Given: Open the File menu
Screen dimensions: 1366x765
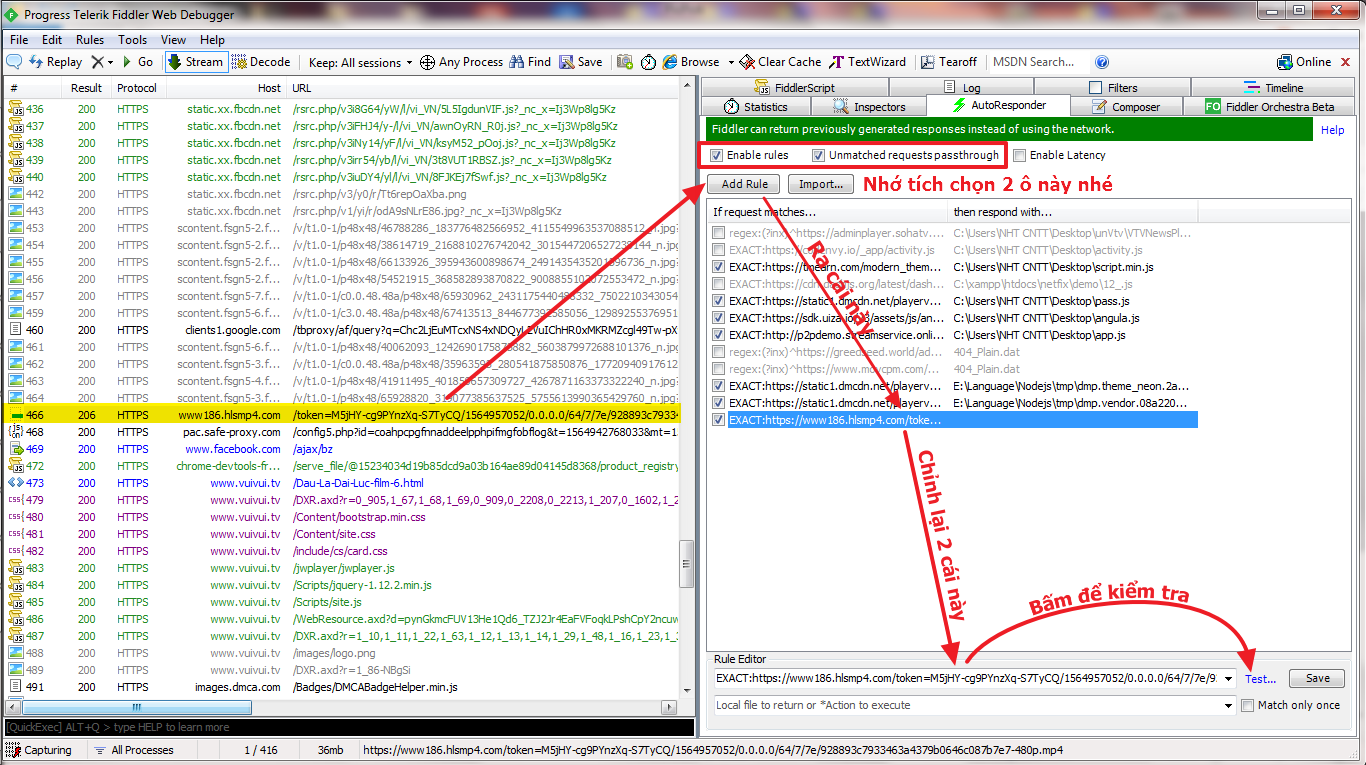Looking at the screenshot, I should (x=19, y=40).
